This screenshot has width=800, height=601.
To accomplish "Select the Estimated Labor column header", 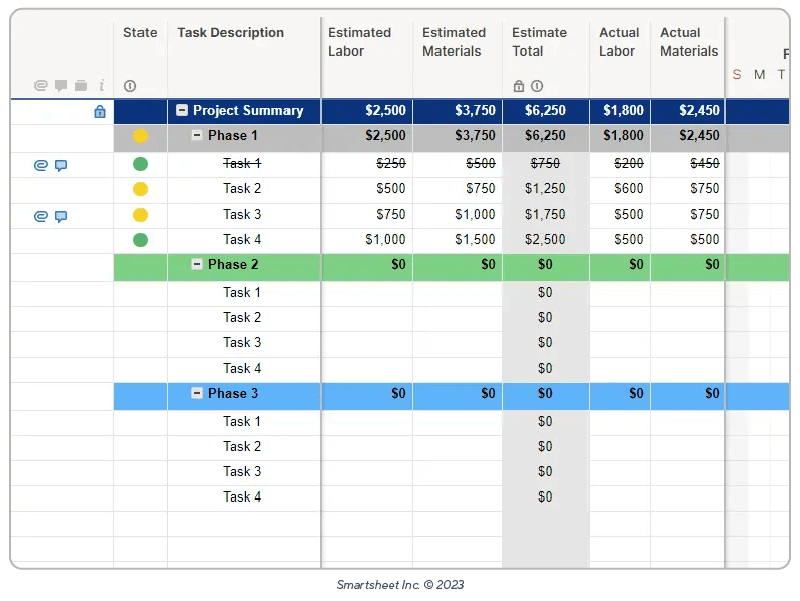I will [x=363, y=42].
